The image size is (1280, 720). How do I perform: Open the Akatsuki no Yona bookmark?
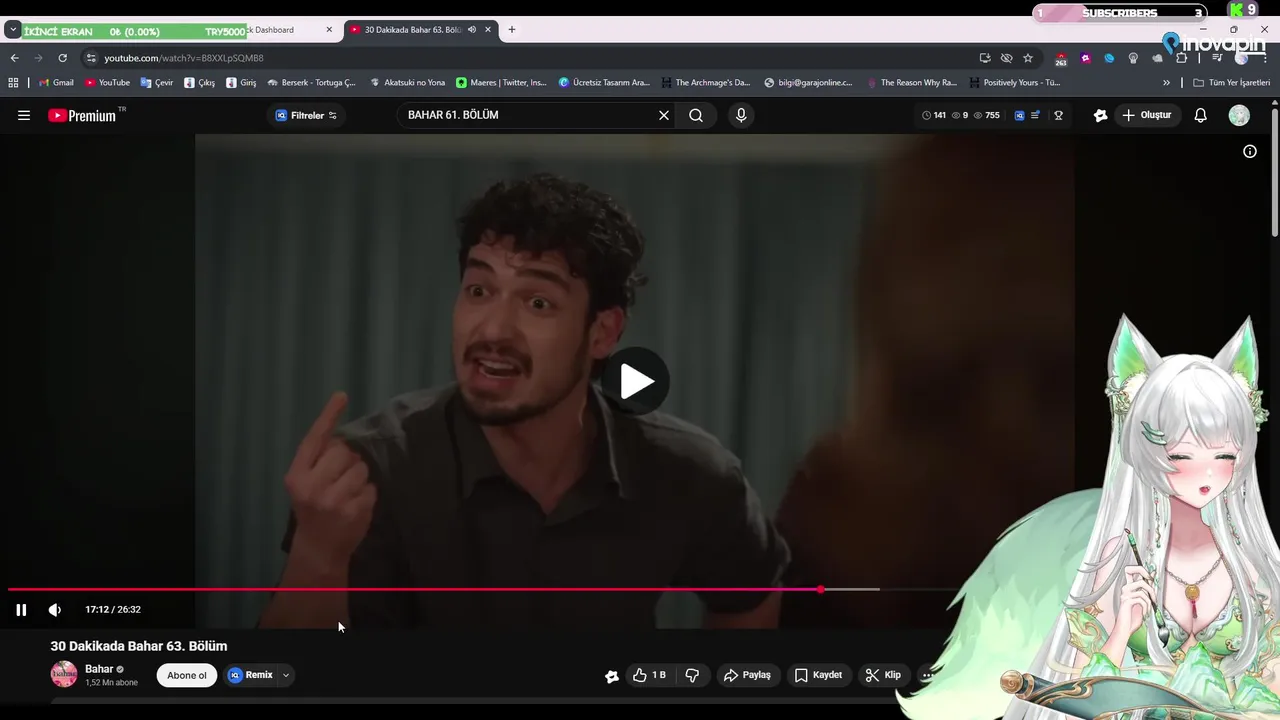click(407, 83)
